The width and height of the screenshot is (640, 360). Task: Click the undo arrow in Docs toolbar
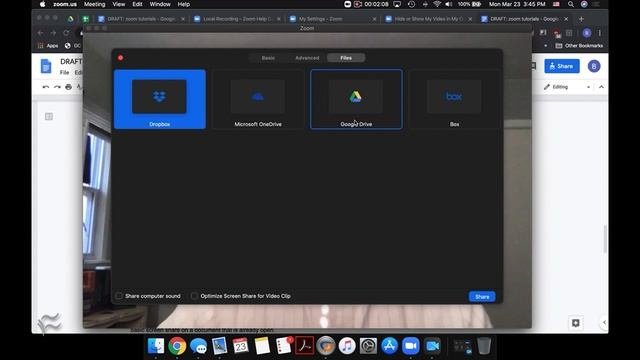coord(46,87)
